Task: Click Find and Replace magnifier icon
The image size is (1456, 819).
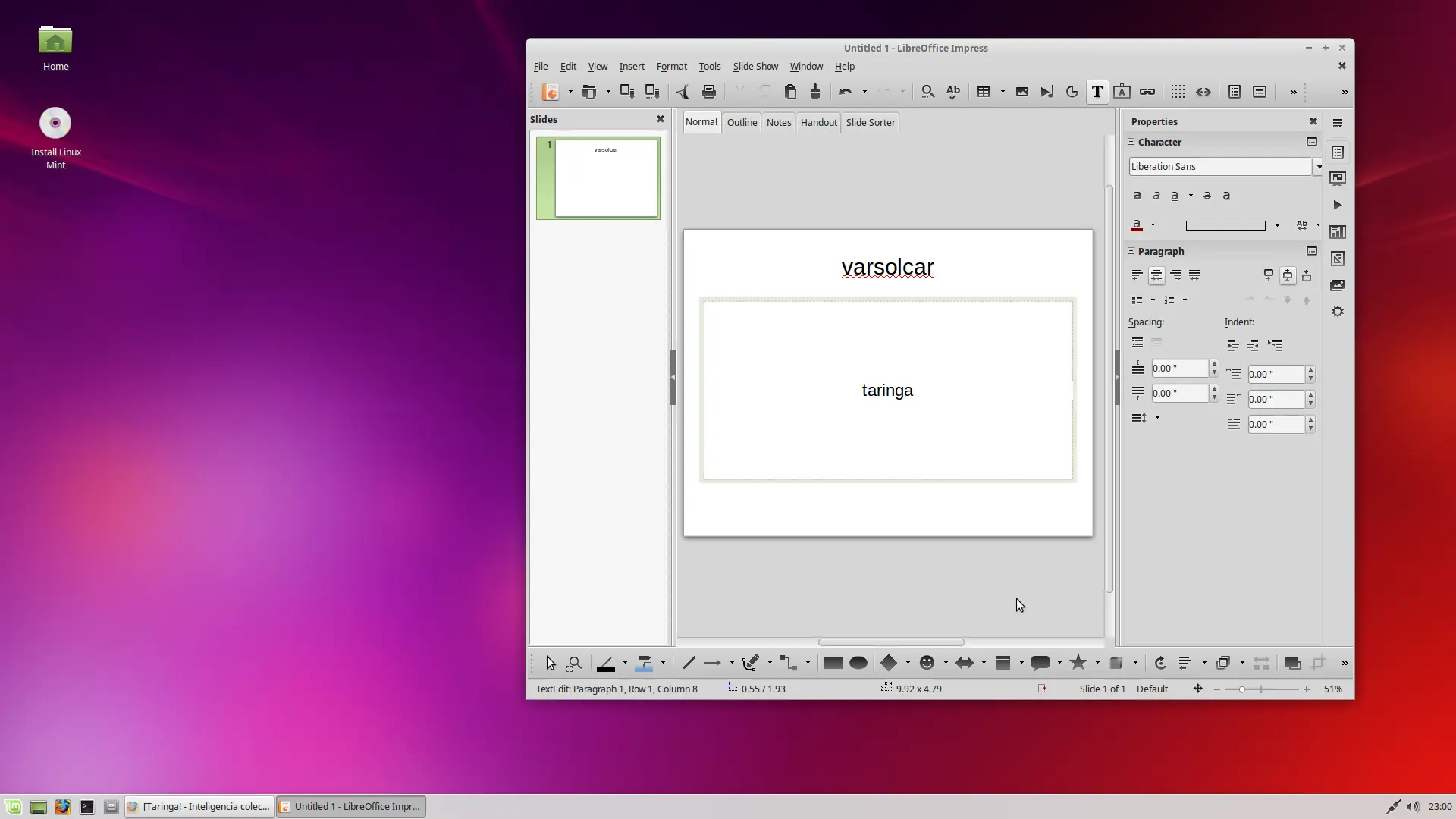Action: (x=927, y=92)
